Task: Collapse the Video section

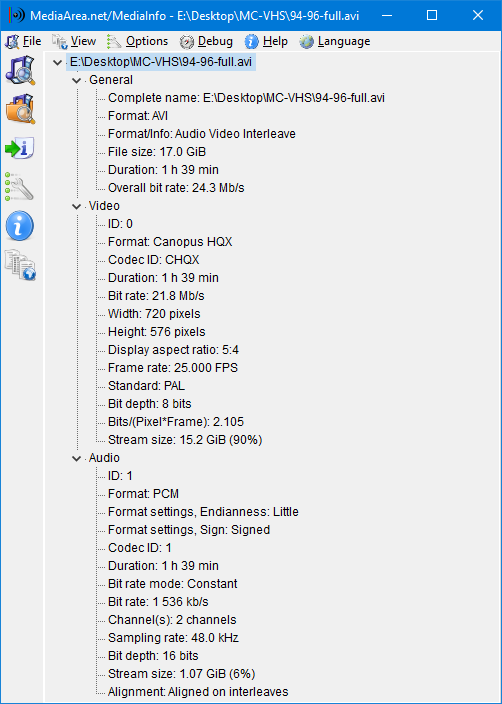Action: pyautogui.click(x=76, y=207)
